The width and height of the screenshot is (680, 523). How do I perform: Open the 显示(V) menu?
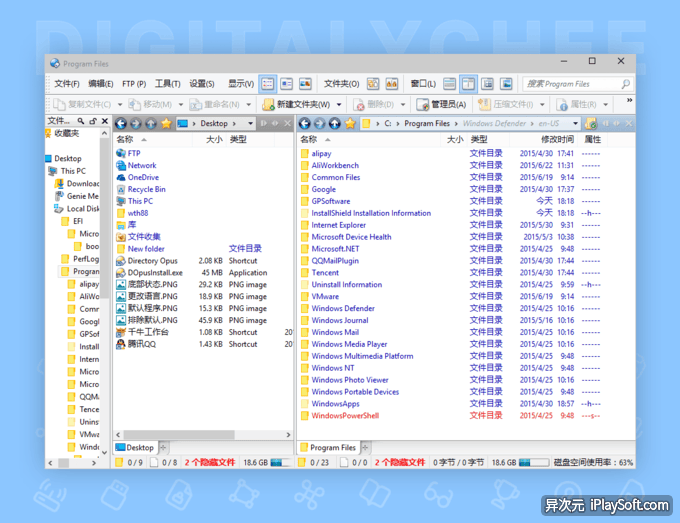[241, 84]
